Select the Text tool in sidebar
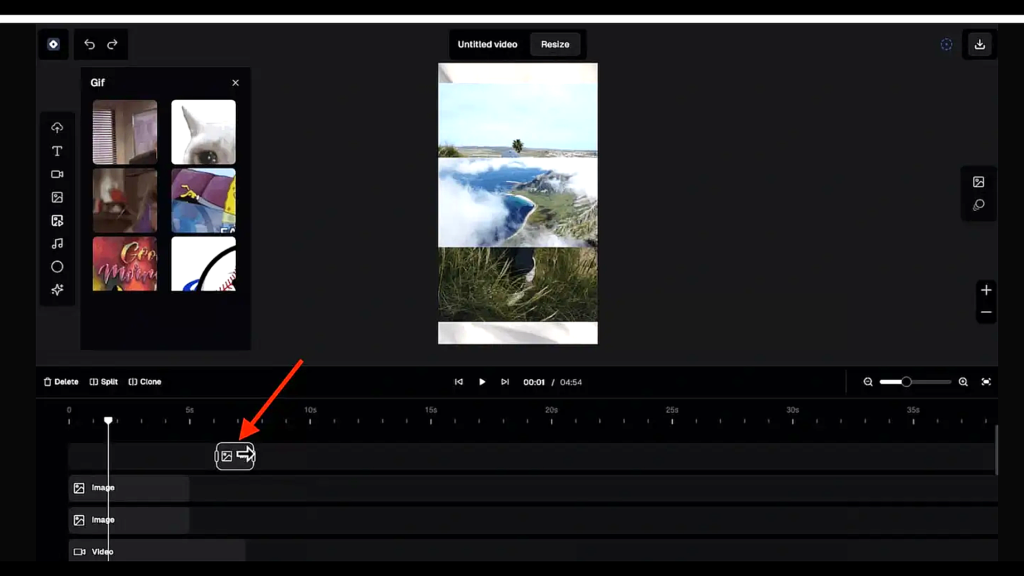Image resolution: width=1024 pixels, height=576 pixels. [x=57, y=151]
